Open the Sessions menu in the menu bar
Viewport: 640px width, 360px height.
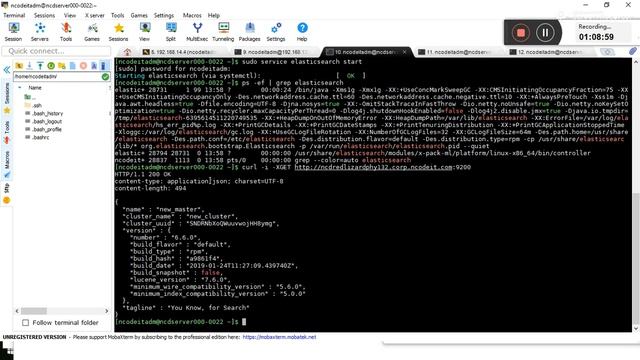coord(44,16)
